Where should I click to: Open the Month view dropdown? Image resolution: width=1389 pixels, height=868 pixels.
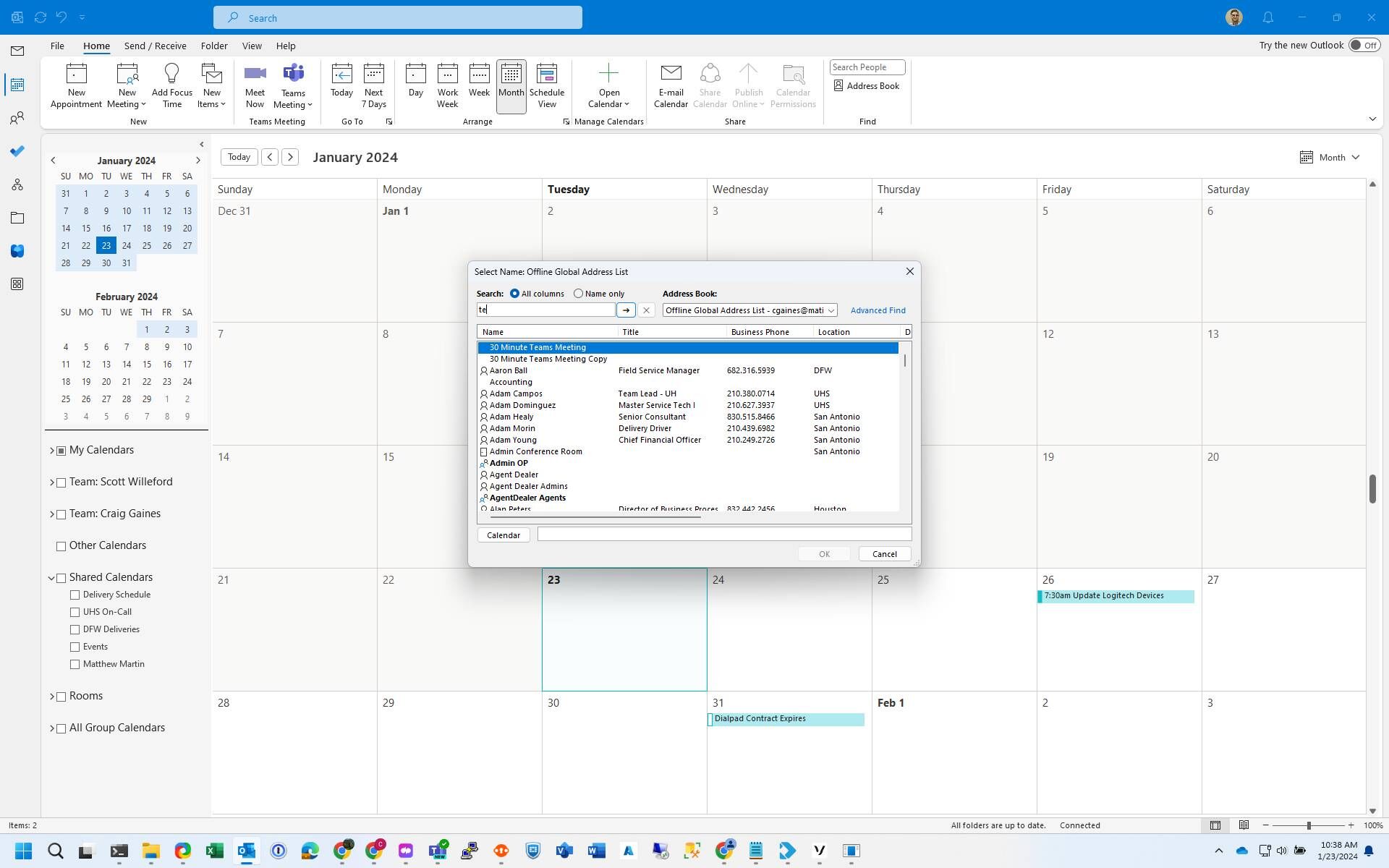click(x=1330, y=157)
